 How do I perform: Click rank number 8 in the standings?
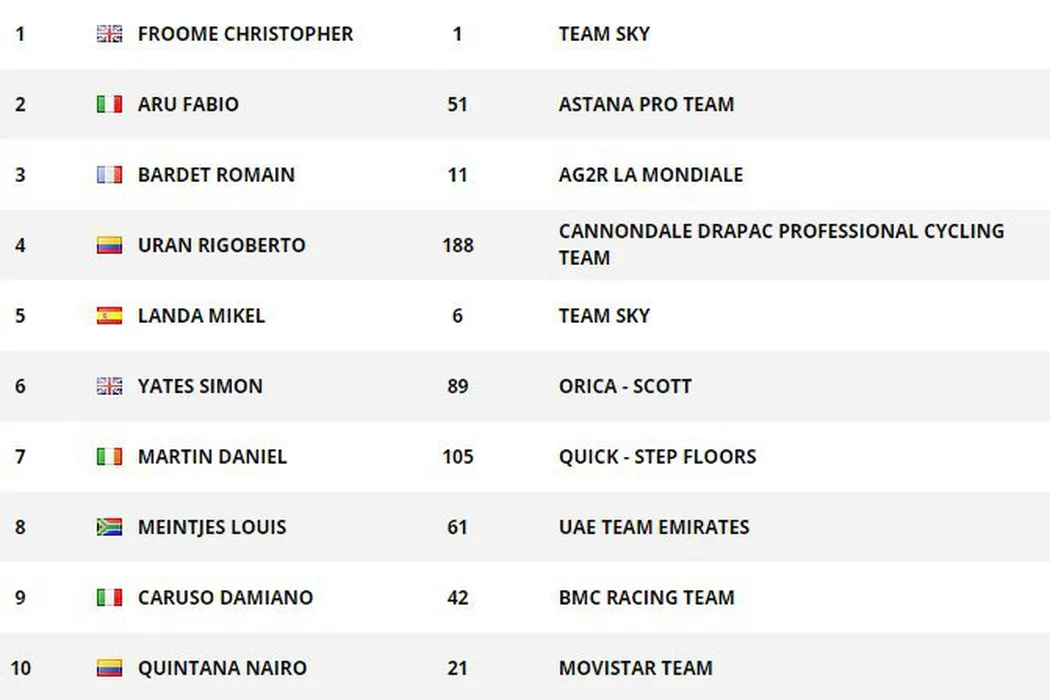tap(20, 527)
